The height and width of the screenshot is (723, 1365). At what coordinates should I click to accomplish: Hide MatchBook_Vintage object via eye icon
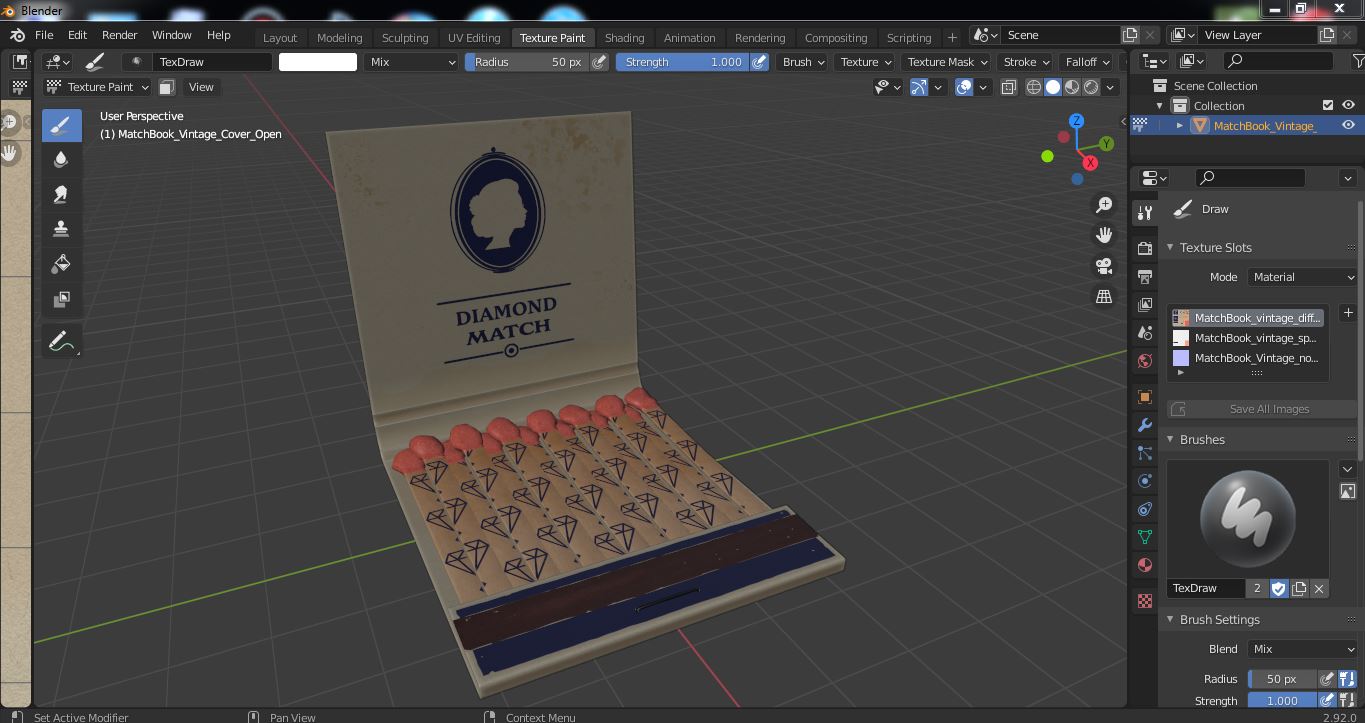click(x=1348, y=125)
